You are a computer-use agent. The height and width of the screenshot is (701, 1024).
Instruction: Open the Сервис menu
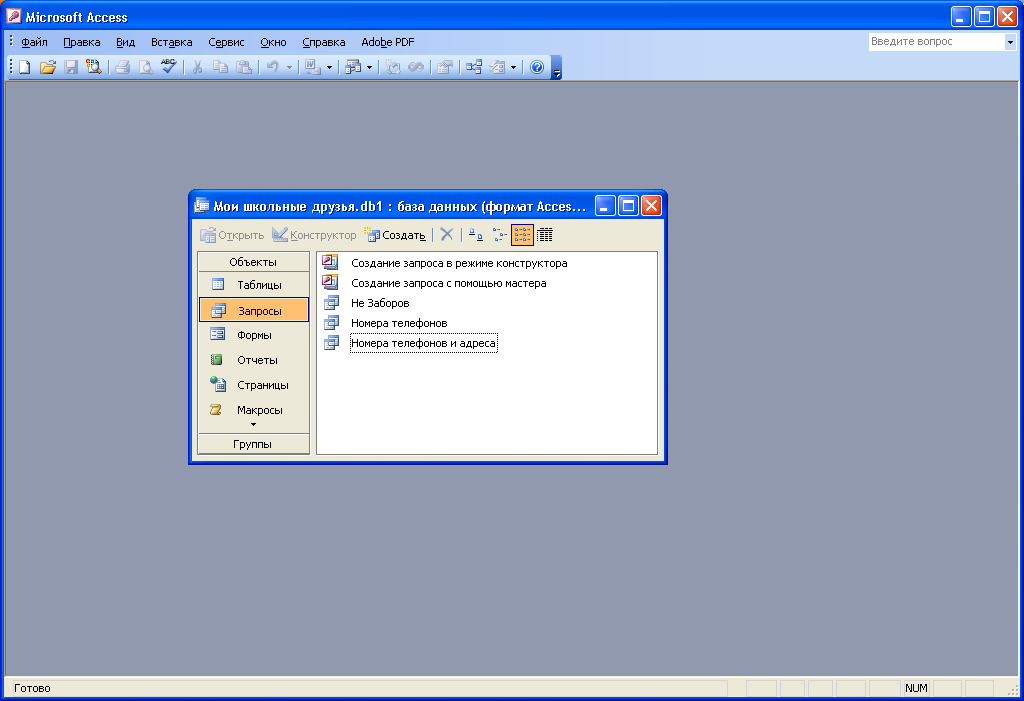click(x=226, y=42)
